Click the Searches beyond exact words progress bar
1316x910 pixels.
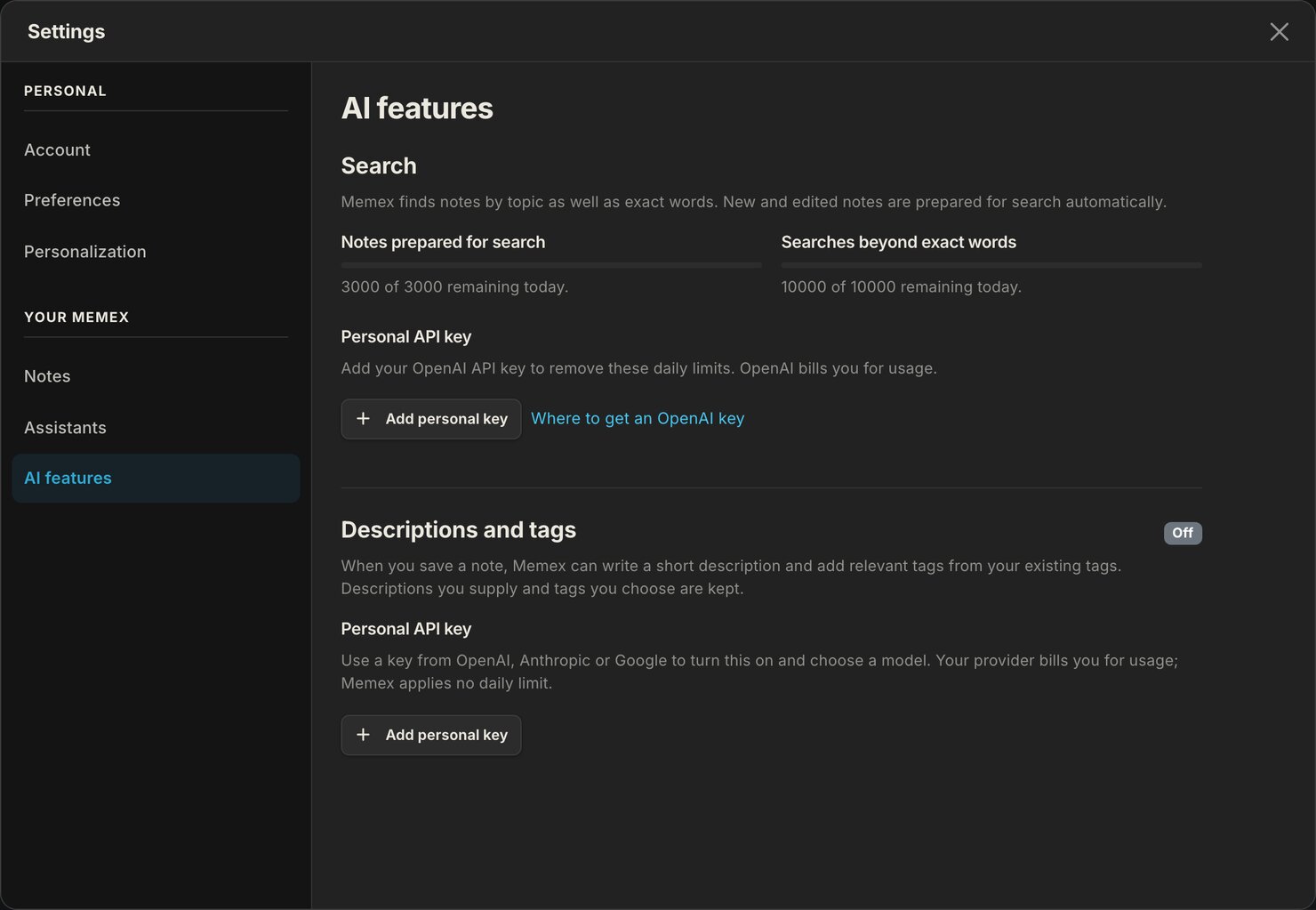(991, 265)
